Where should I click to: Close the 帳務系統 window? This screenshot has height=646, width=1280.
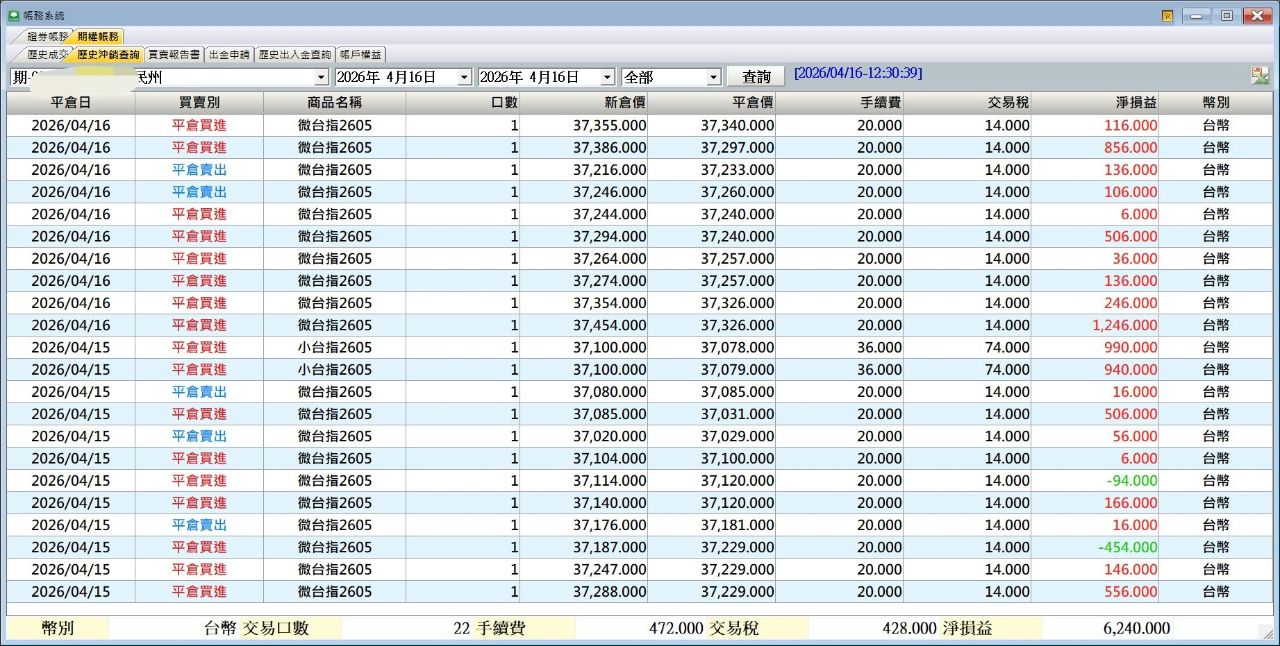(1256, 15)
